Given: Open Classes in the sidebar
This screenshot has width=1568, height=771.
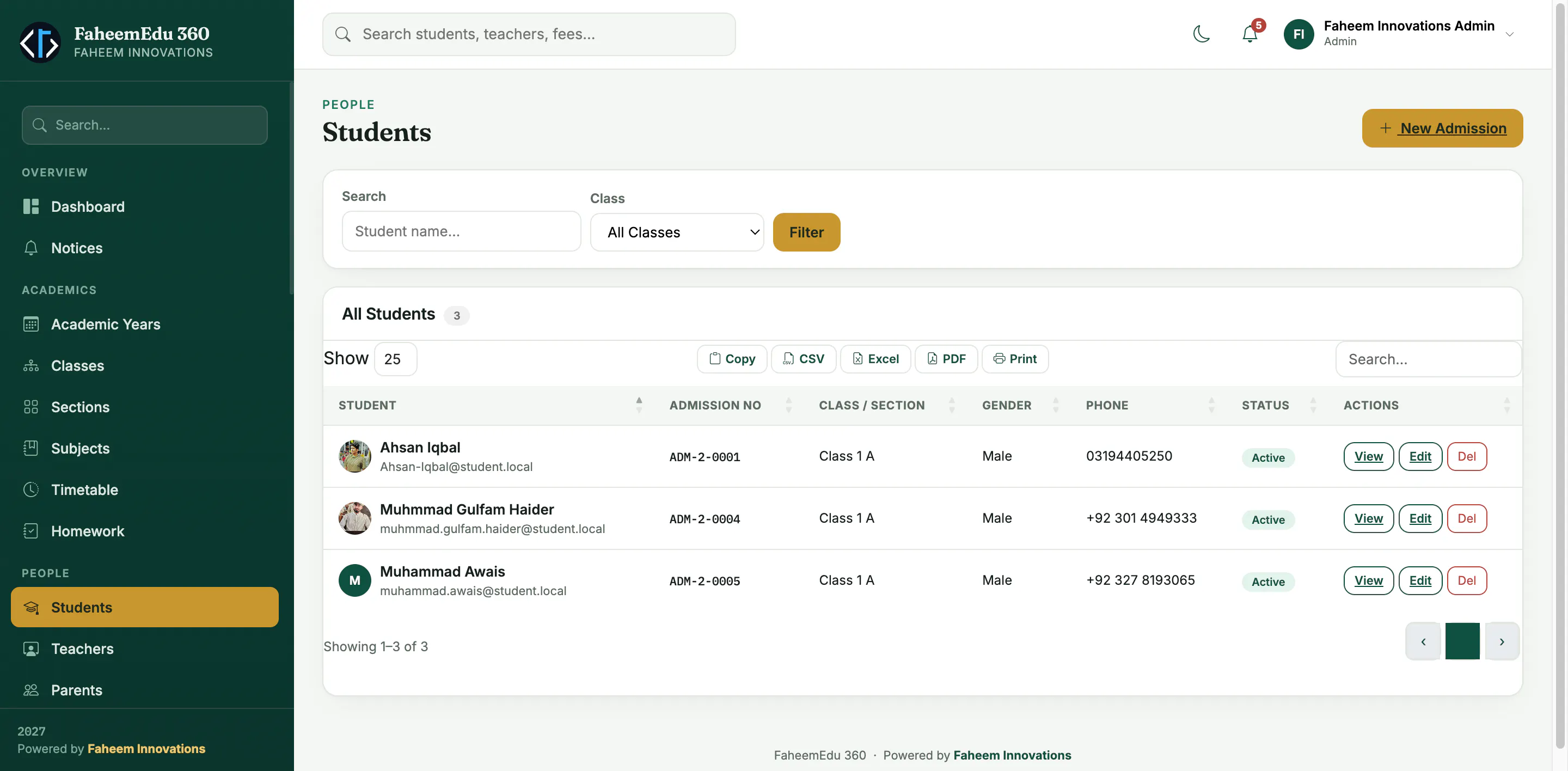Looking at the screenshot, I should pos(144,366).
